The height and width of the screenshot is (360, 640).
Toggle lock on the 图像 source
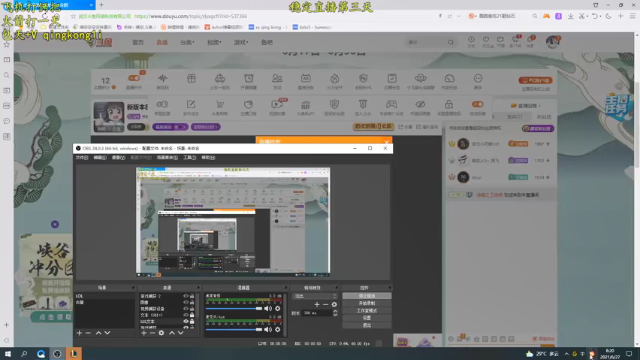point(192,302)
